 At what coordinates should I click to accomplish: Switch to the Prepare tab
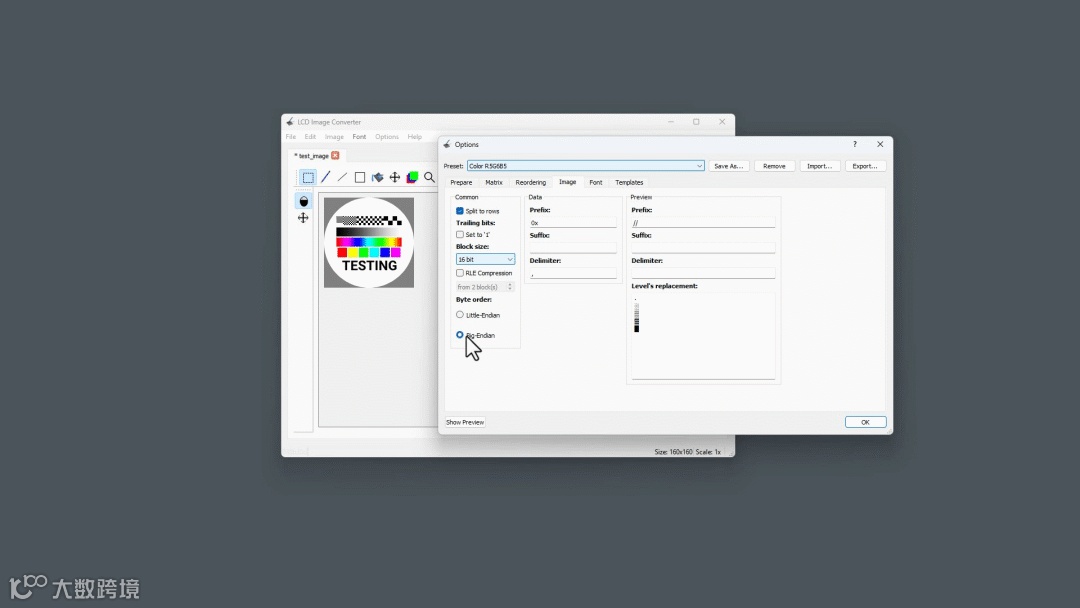(461, 182)
